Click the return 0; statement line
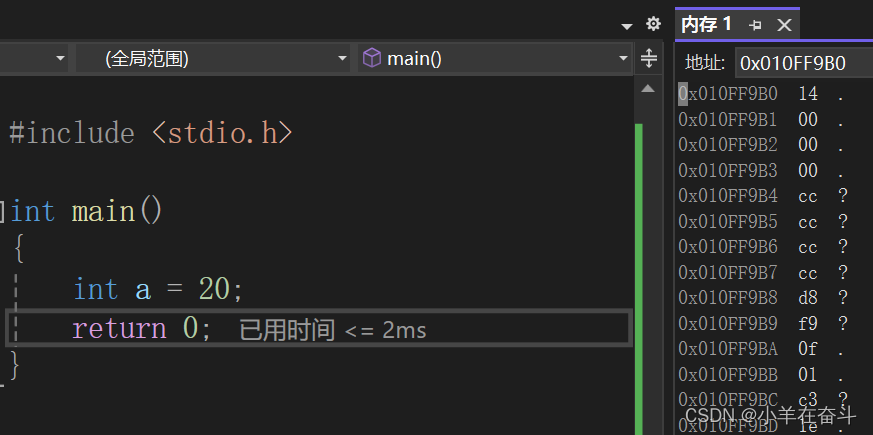 (x=142, y=329)
